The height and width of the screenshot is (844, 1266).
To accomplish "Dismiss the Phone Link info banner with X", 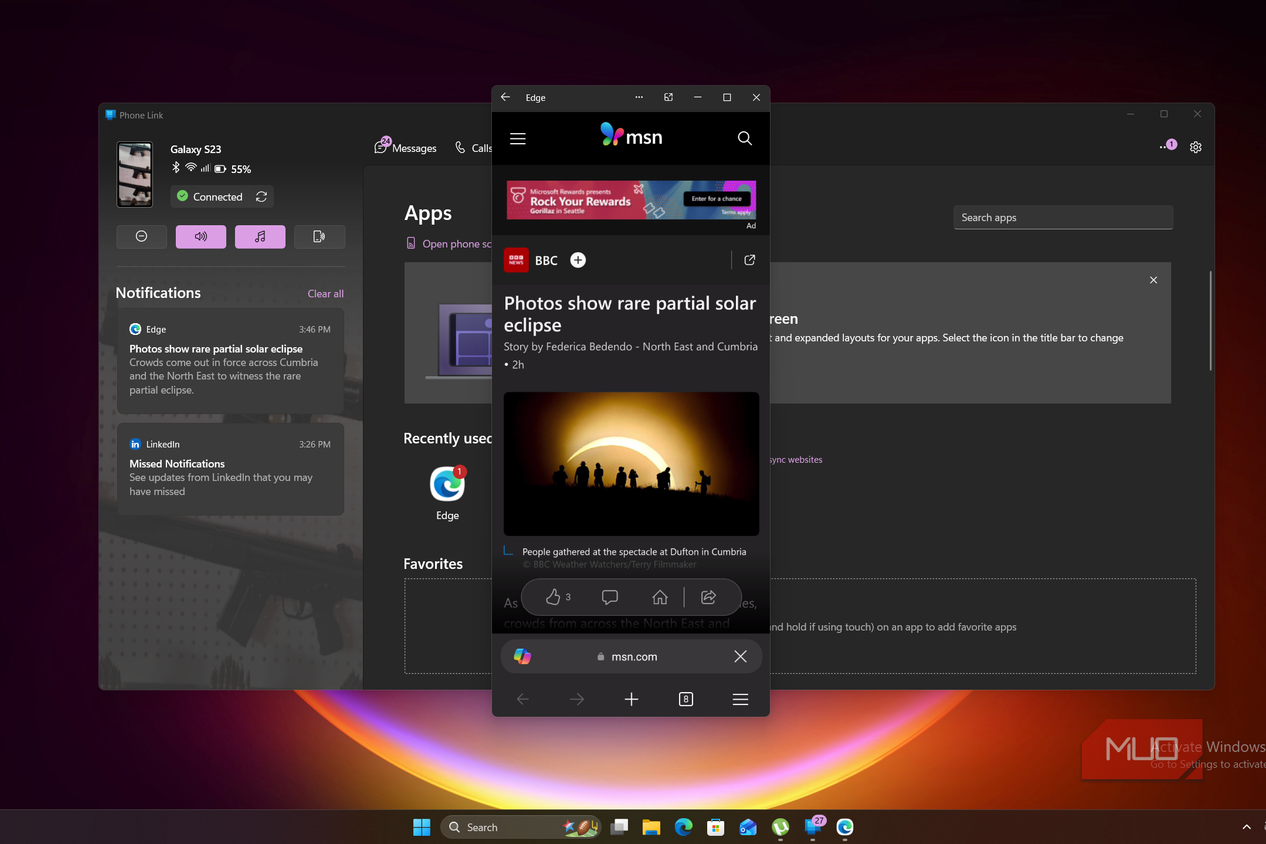I will [1153, 280].
